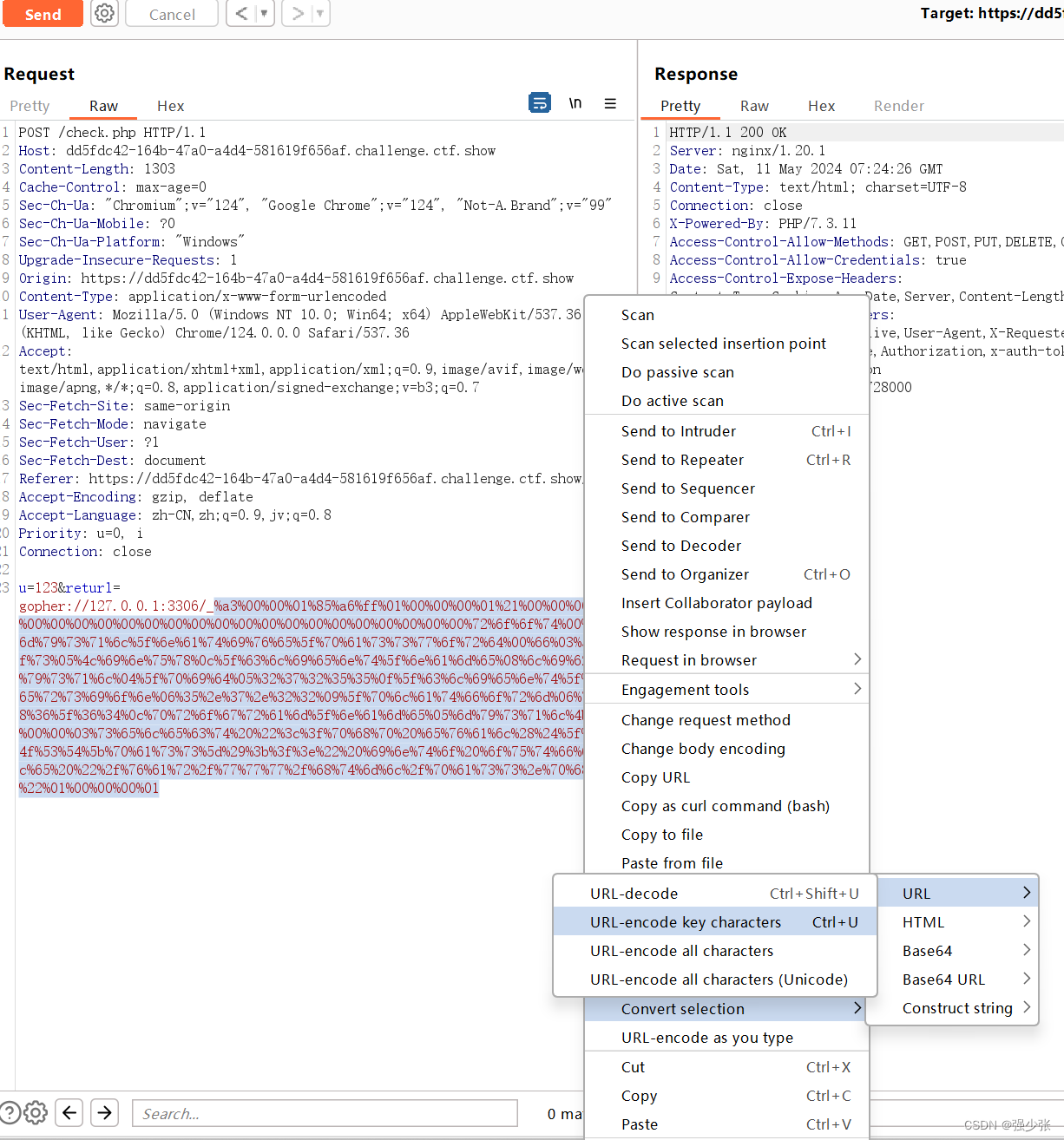Select Send to Sequencer
This screenshot has height=1140, width=1064.
(726, 488)
